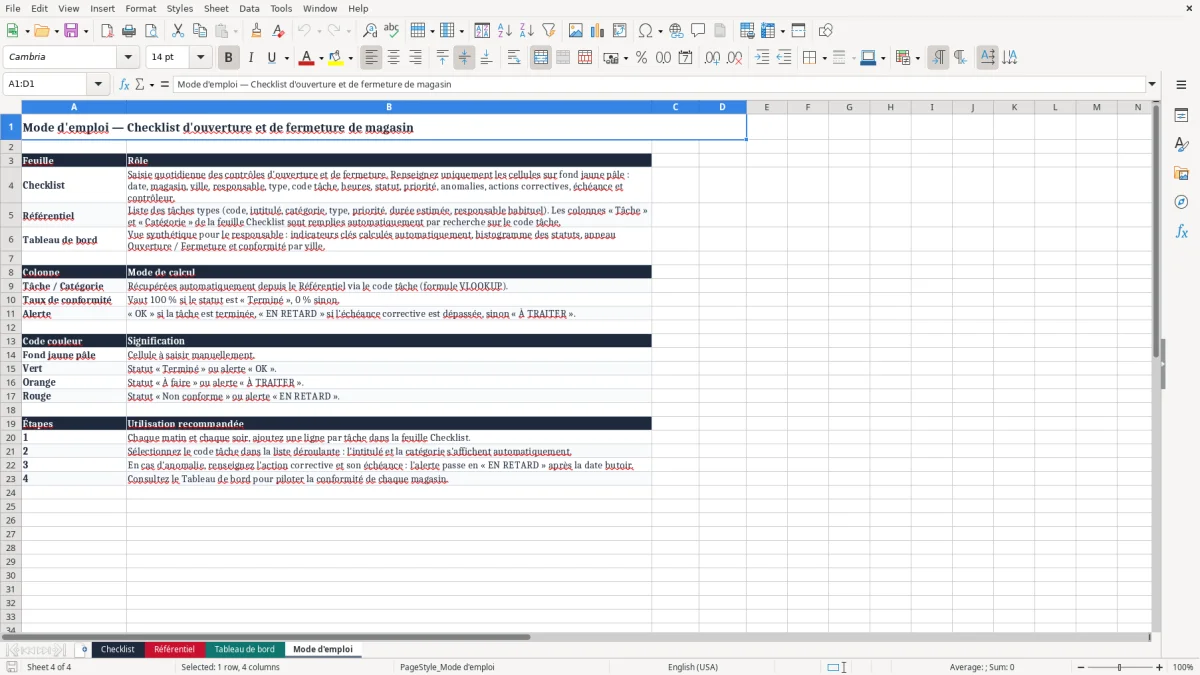Open Conditional Formatting dropdown arrow
Image resolution: width=1200 pixels, height=675 pixels.
tap(917, 58)
